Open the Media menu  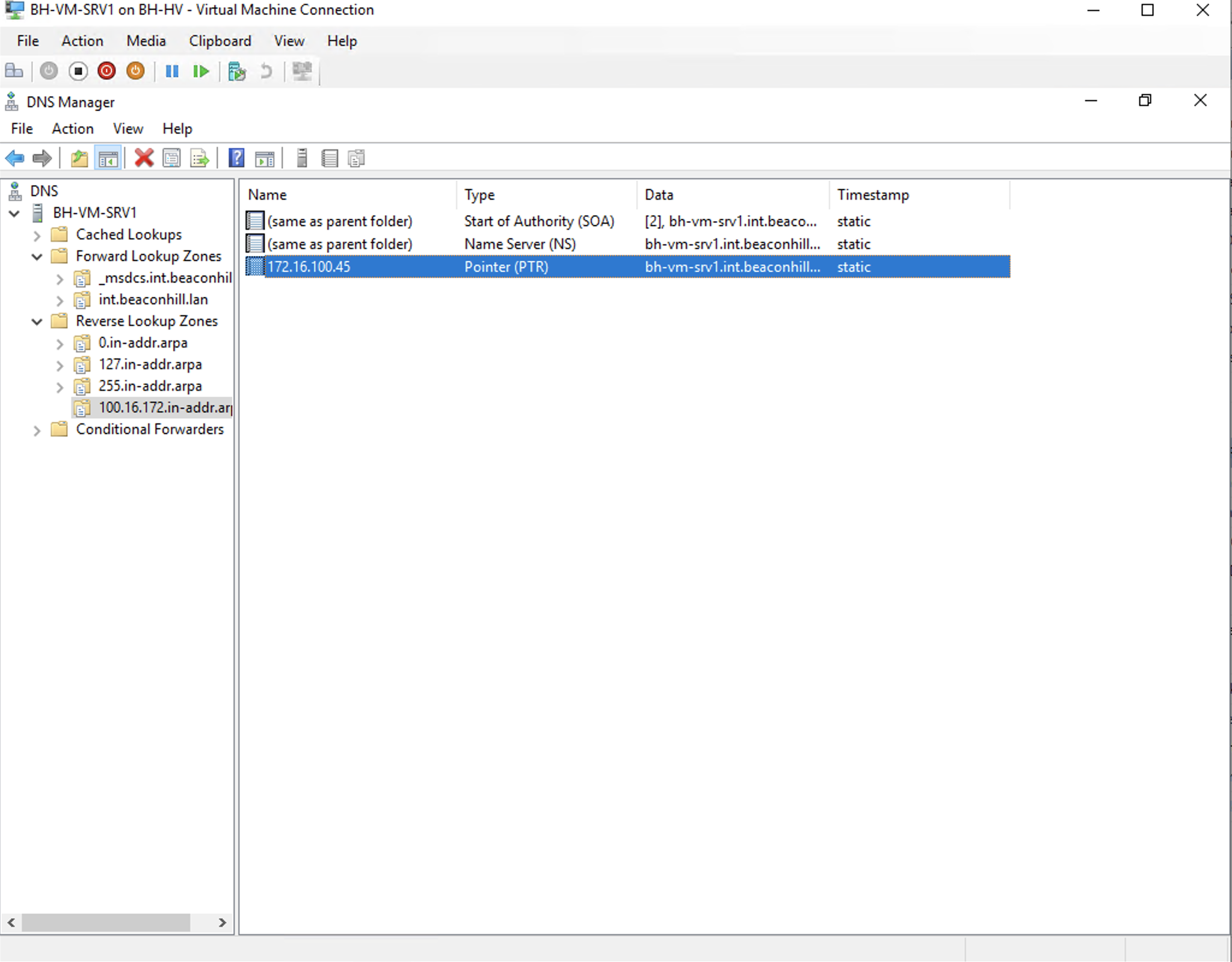[146, 40]
